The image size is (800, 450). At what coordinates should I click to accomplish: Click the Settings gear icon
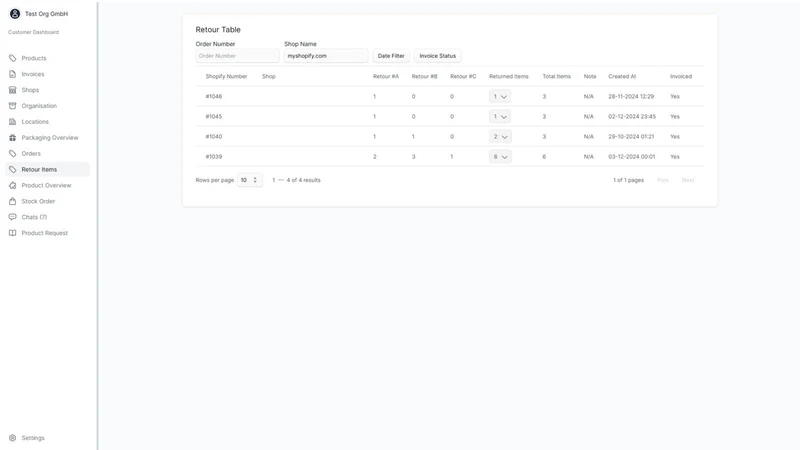pyautogui.click(x=13, y=438)
